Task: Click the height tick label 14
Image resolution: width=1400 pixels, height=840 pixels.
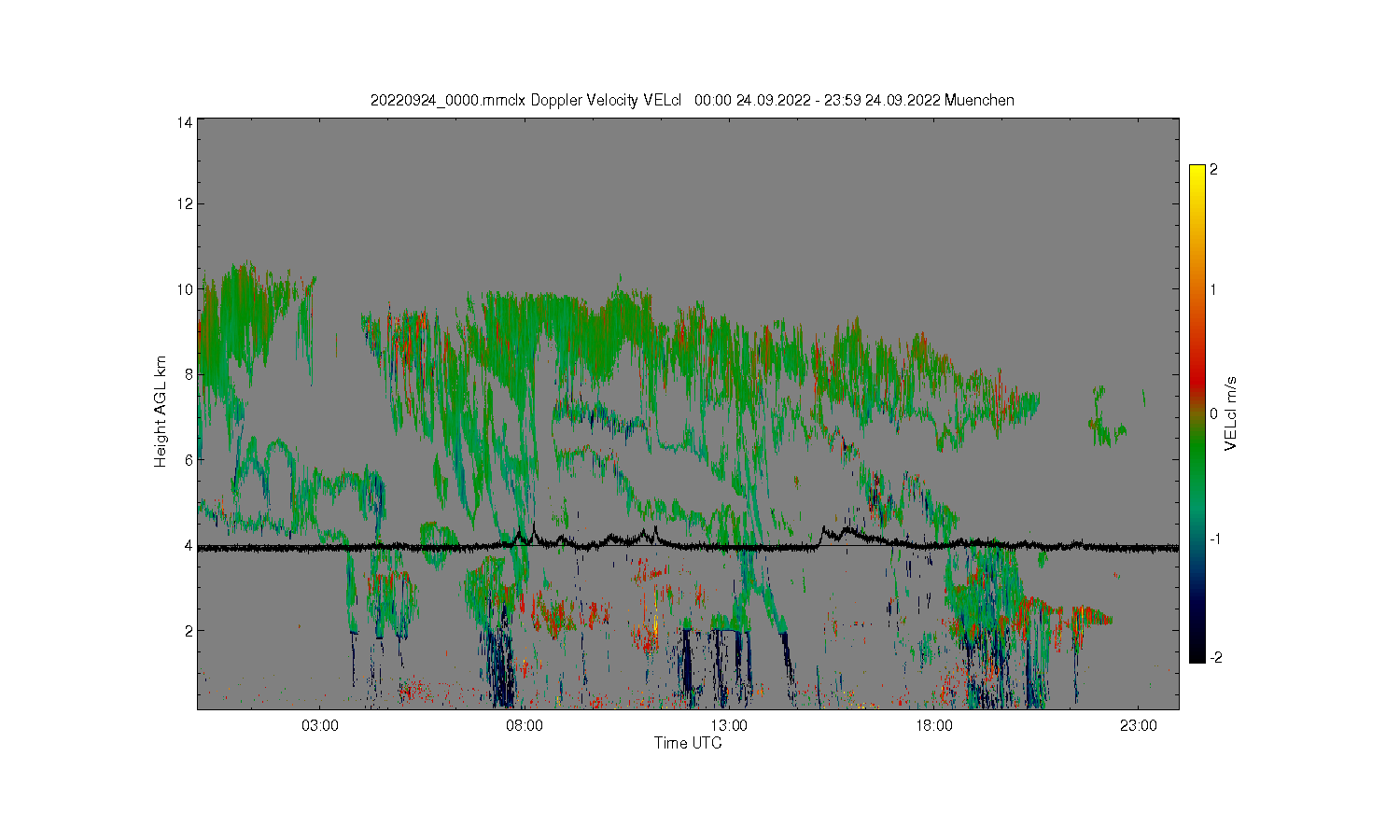Action: (185, 122)
